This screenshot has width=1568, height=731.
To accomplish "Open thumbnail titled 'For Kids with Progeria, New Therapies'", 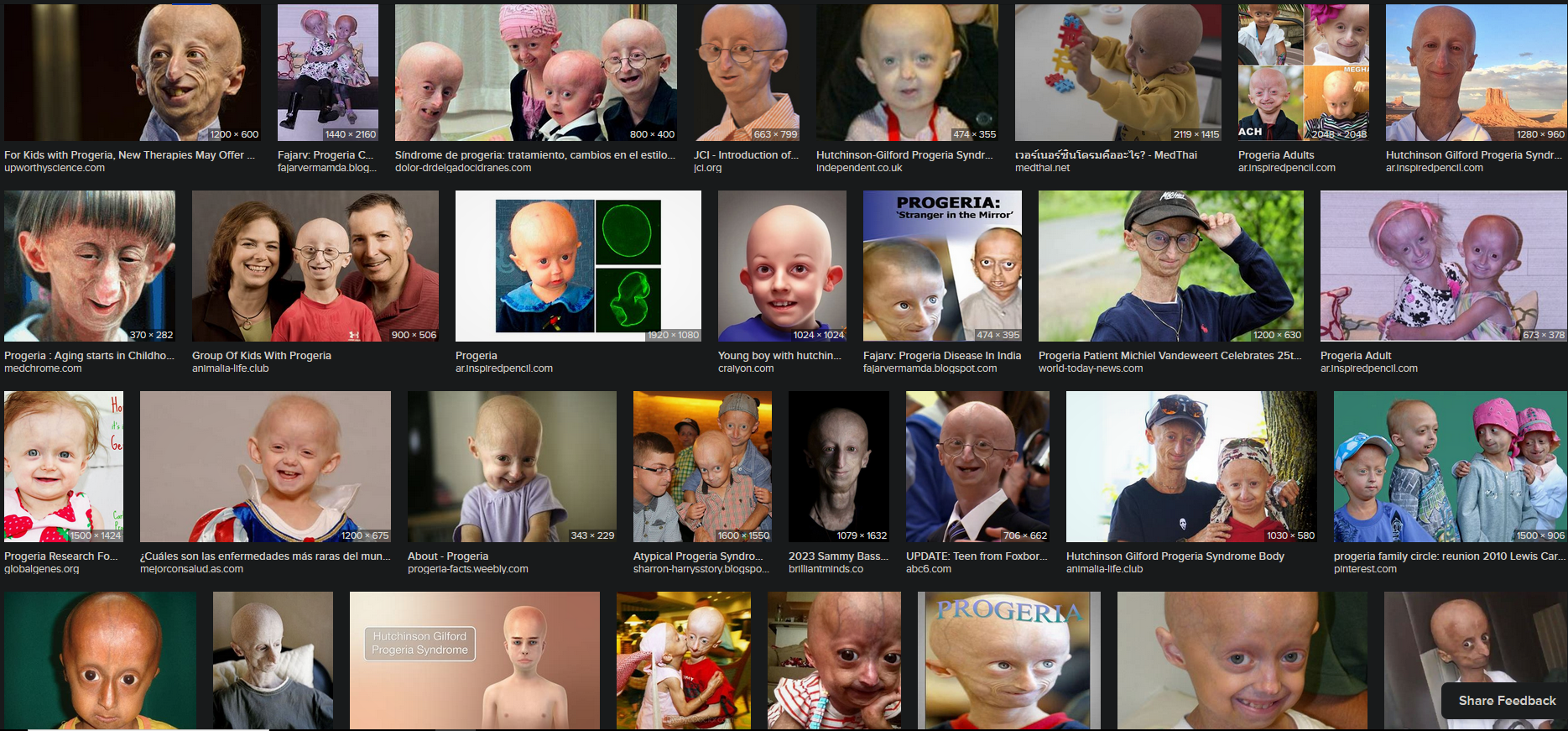I will pyautogui.click(x=133, y=73).
